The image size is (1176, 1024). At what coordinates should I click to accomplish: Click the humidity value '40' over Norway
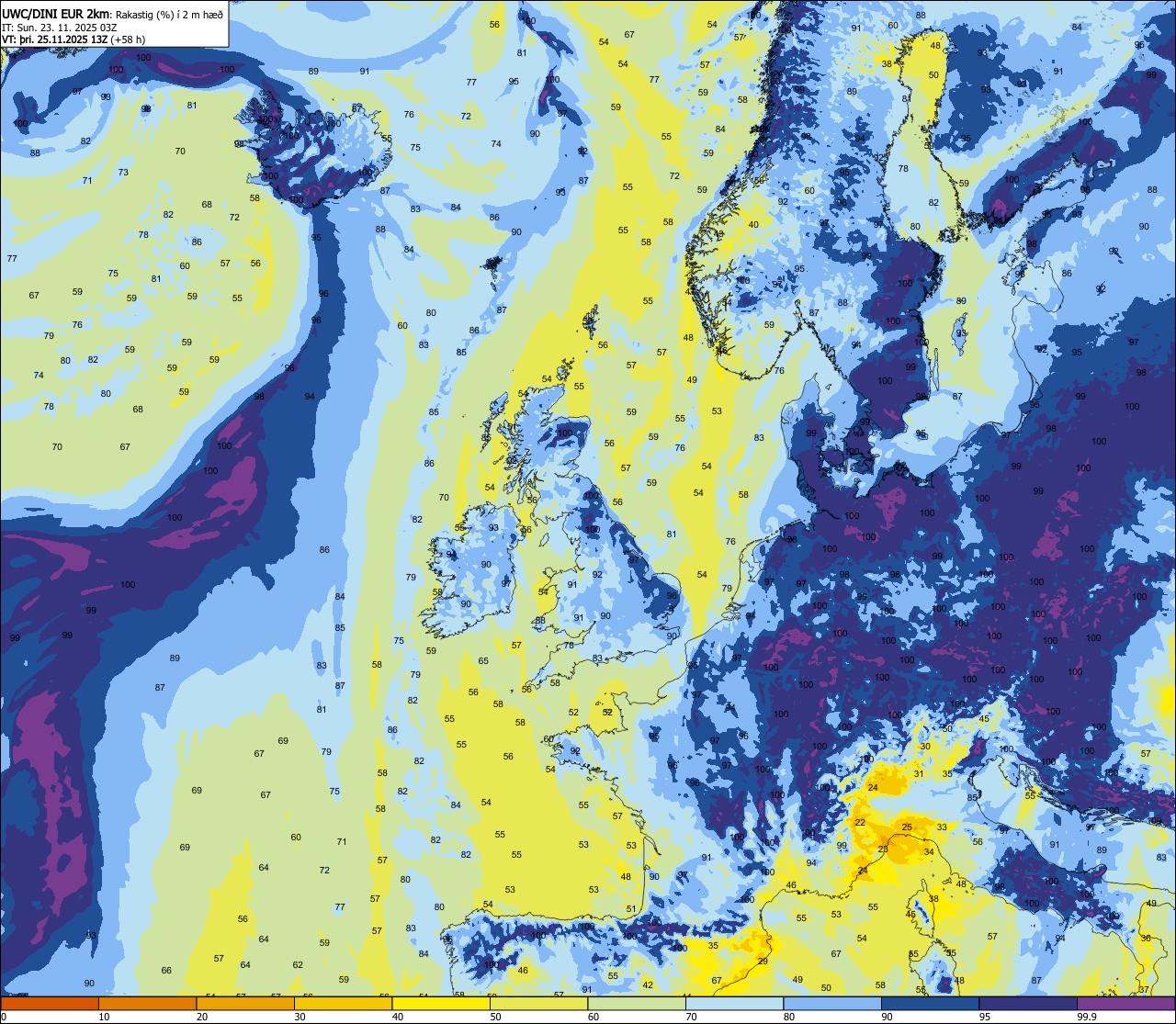point(753,224)
